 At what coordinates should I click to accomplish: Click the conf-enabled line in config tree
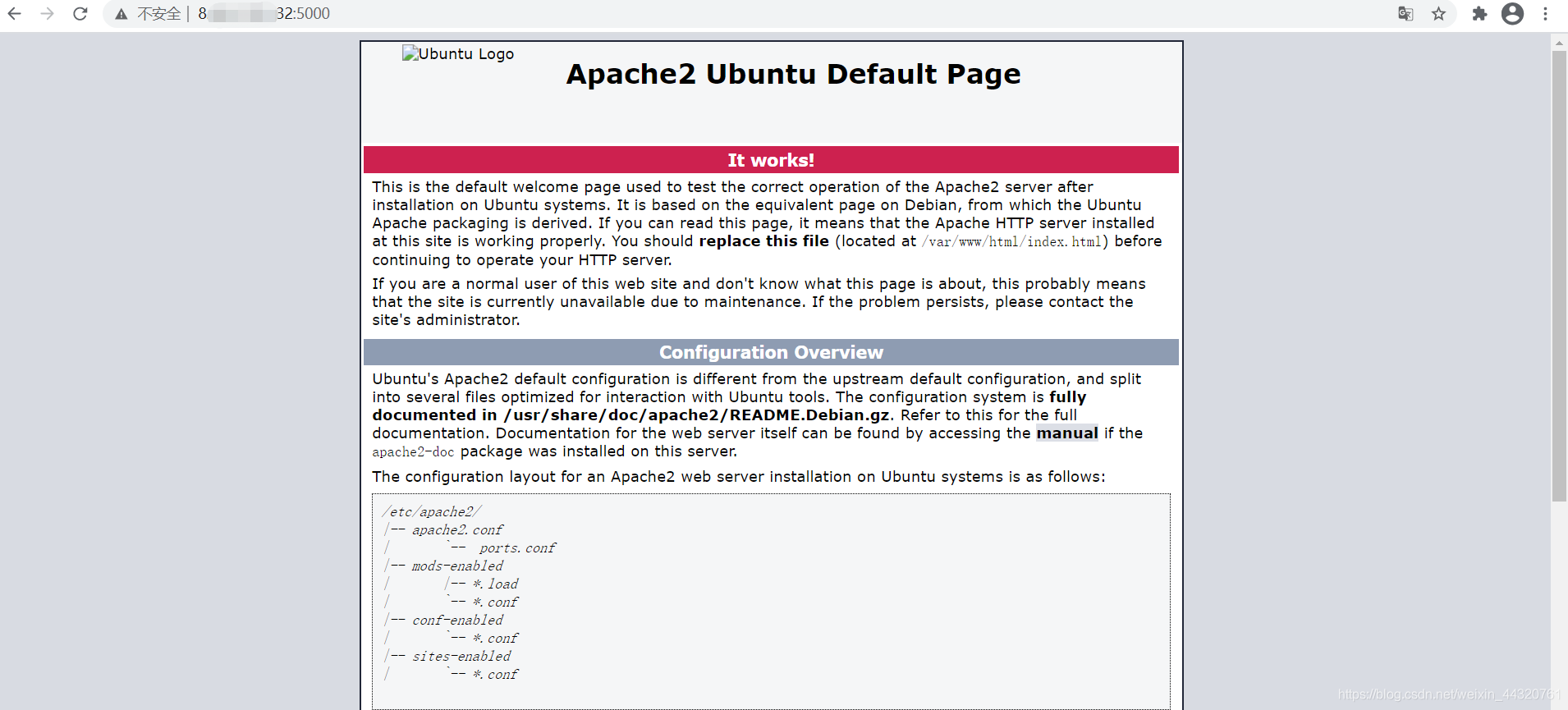(x=457, y=621)
